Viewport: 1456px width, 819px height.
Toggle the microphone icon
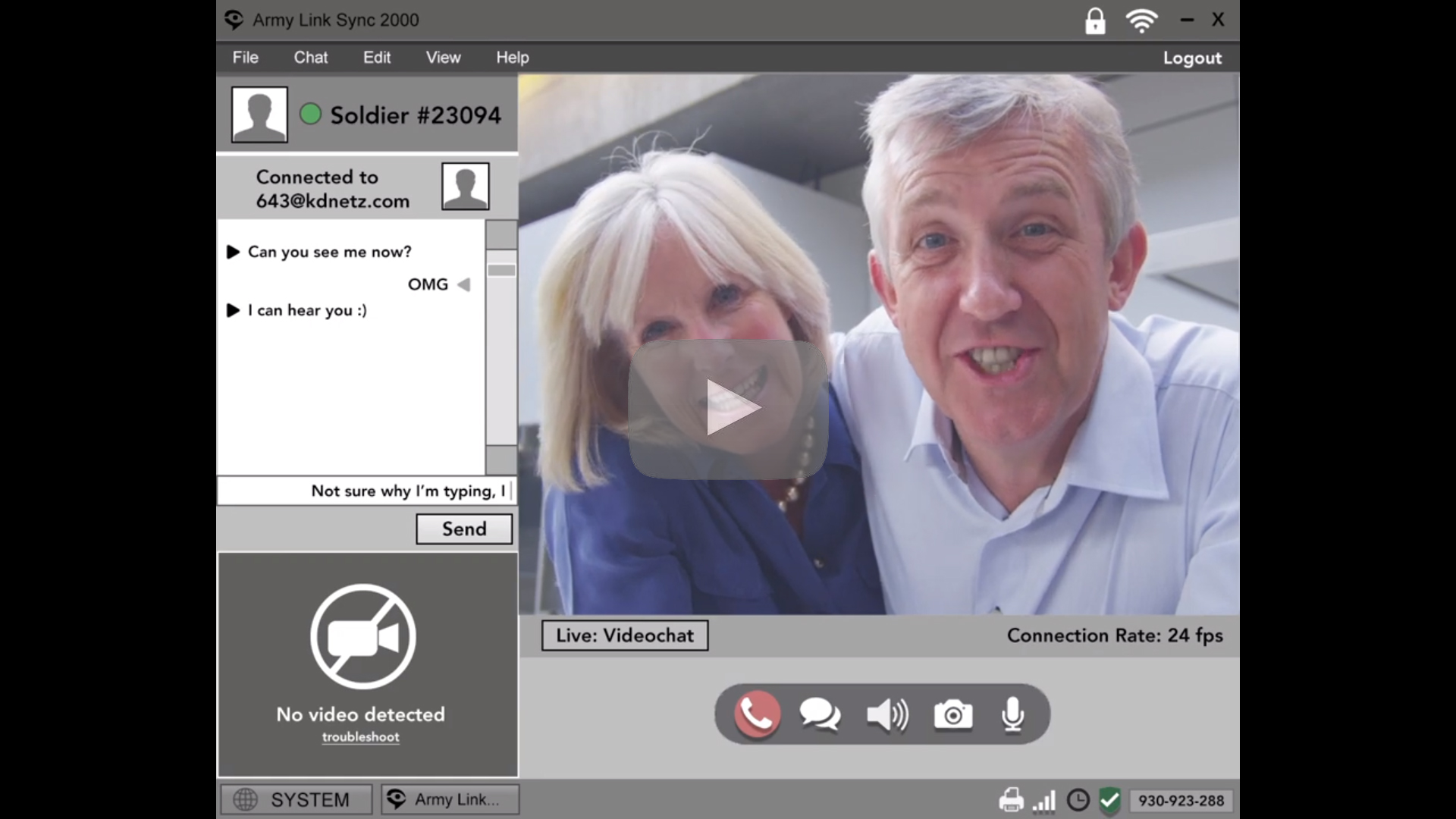[1012, 714]
